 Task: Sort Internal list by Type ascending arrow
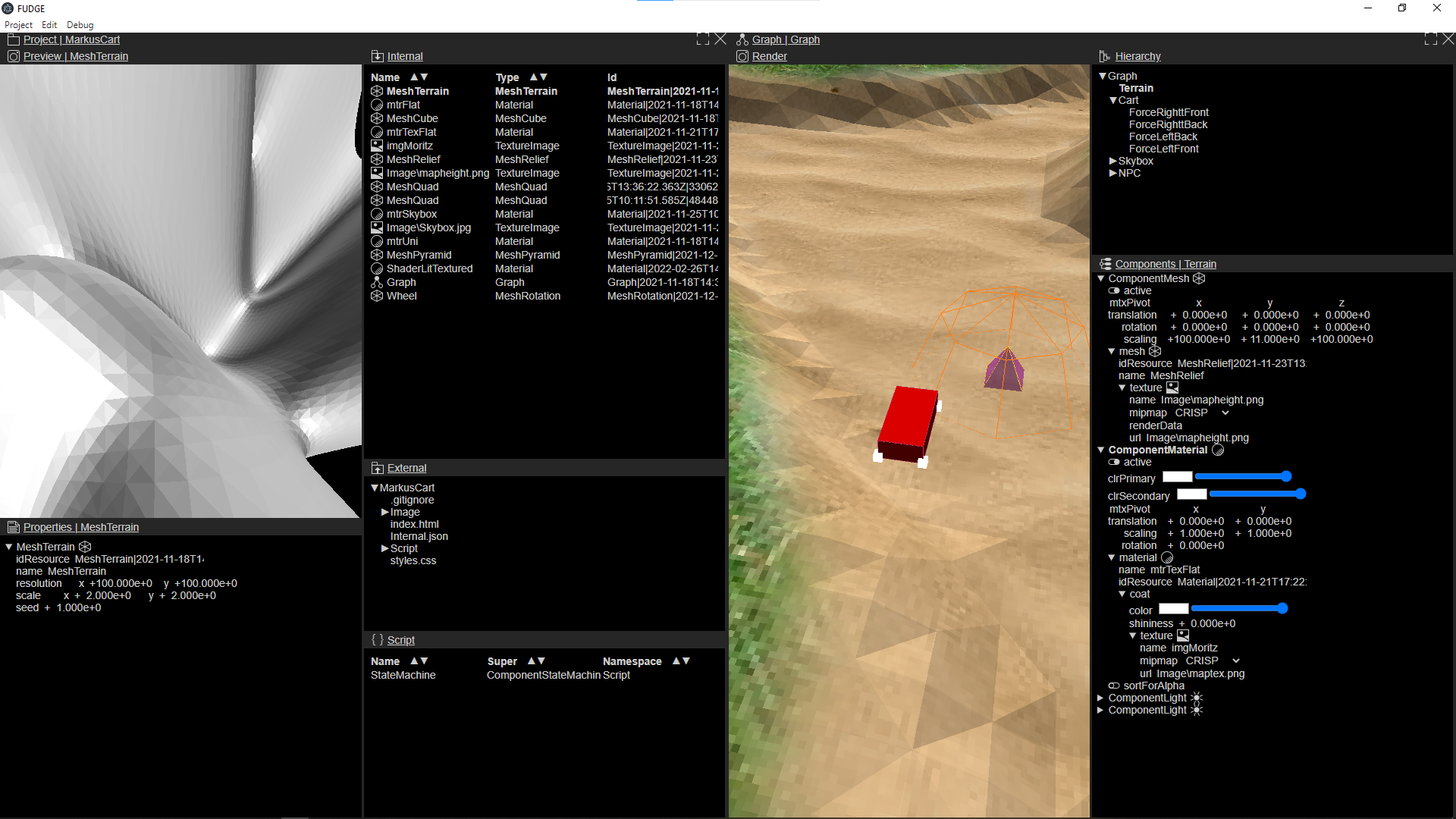[533, 77]
